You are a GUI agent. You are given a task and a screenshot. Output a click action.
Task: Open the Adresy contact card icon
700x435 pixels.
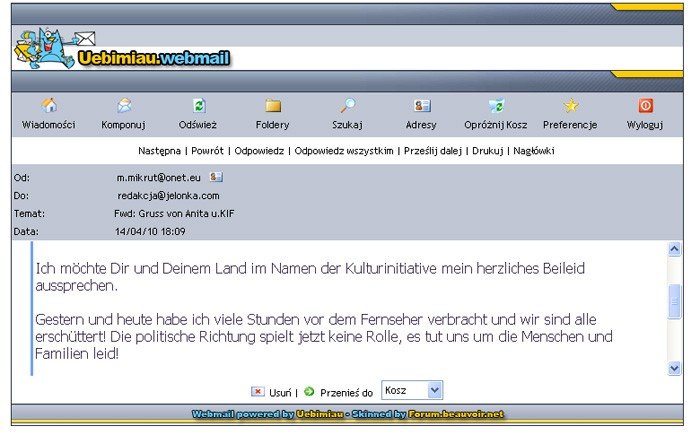pos(422,106)
